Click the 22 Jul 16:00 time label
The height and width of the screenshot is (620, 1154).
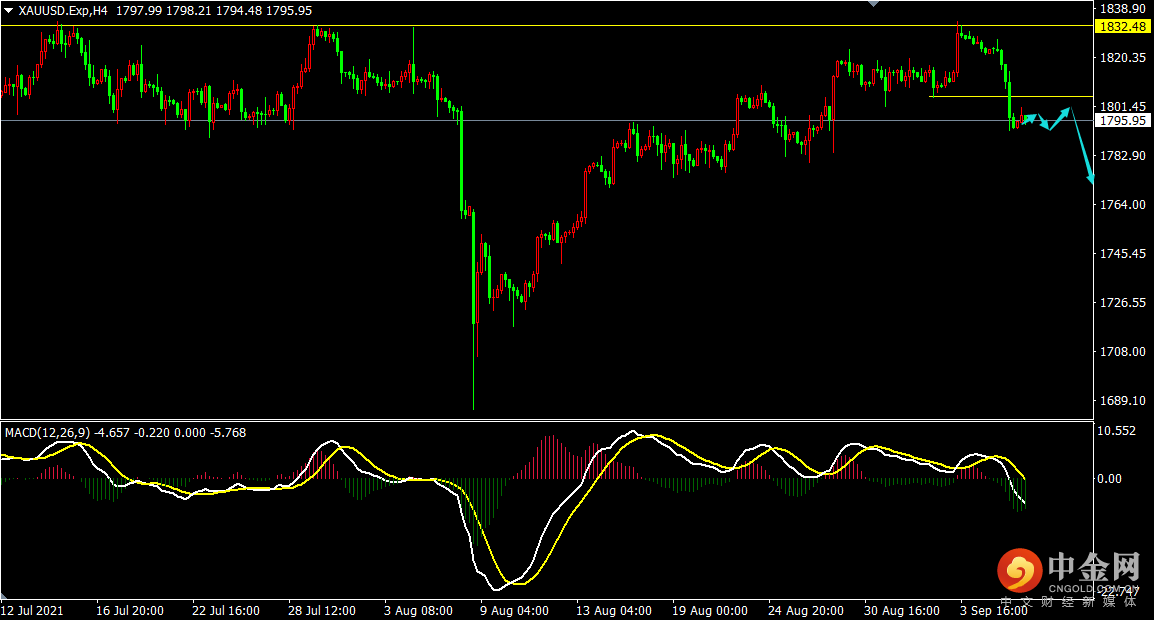click(226, 610)
